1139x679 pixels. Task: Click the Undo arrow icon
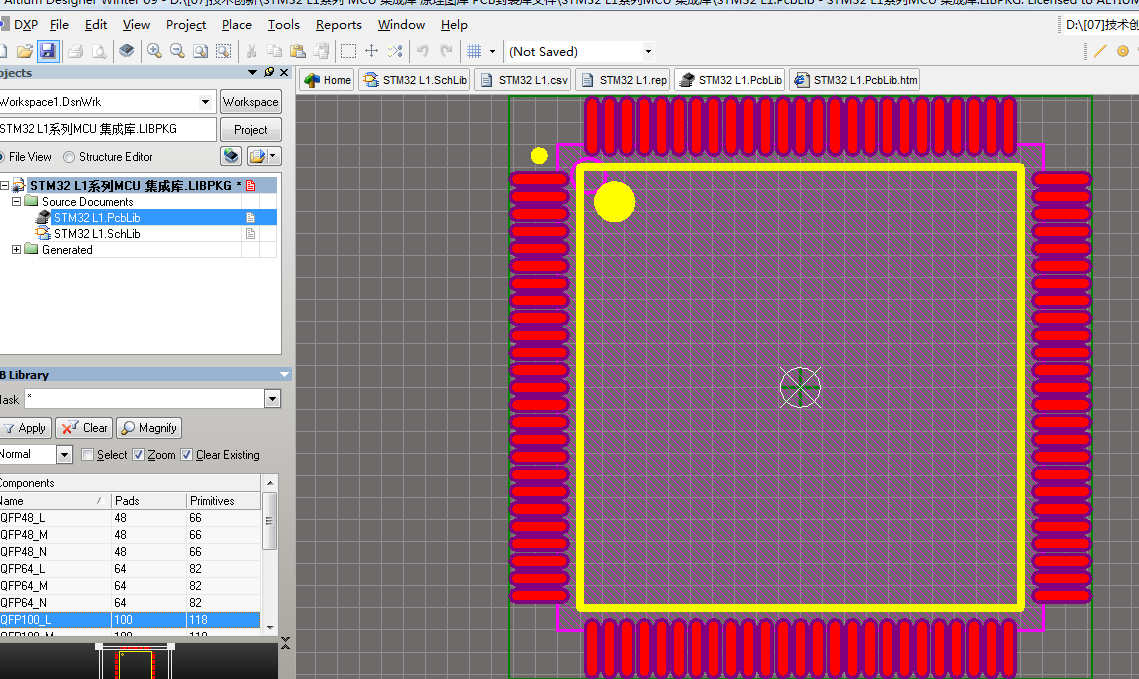click(x=423, y=51)
